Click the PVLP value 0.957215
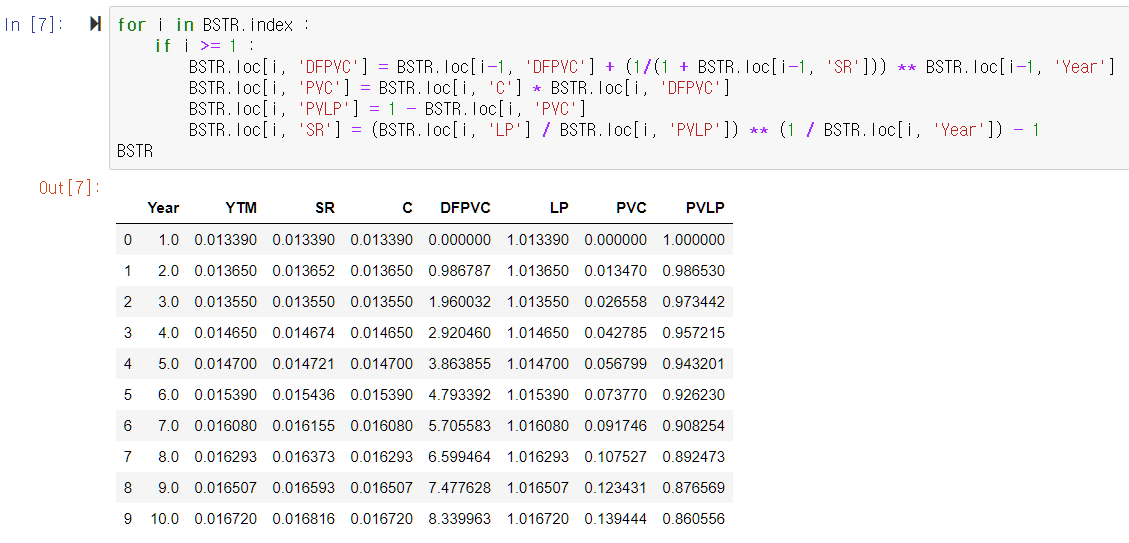 coord(693,333)
